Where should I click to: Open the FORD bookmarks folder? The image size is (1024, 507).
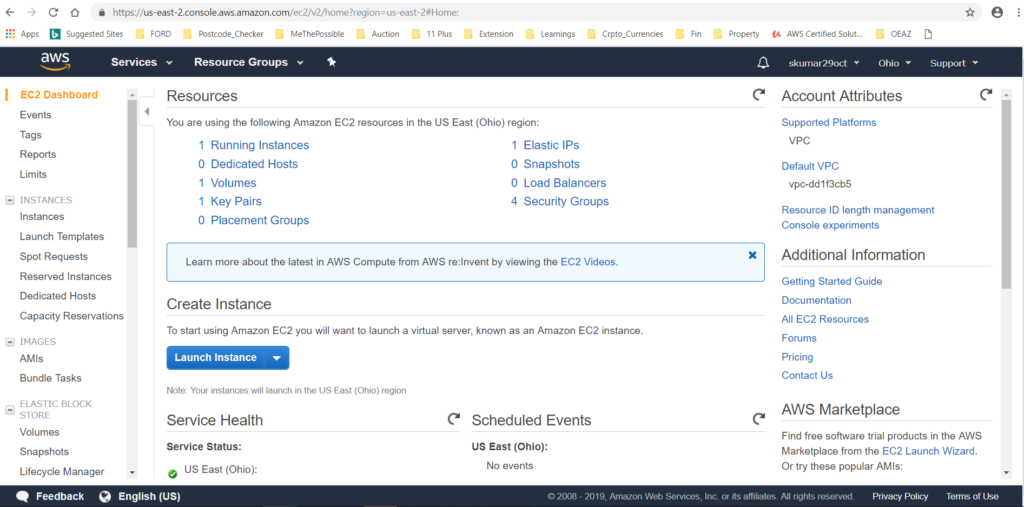pyautogui.click(x=153, y=34)
